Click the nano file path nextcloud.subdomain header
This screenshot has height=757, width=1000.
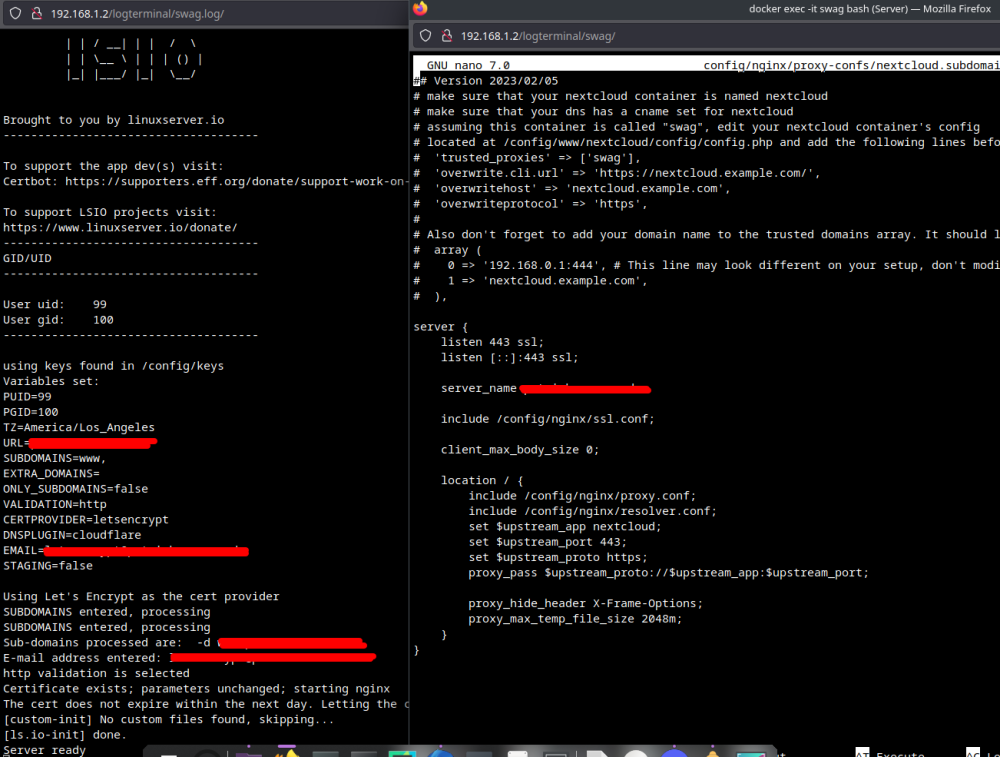click(x=851, y=65)
